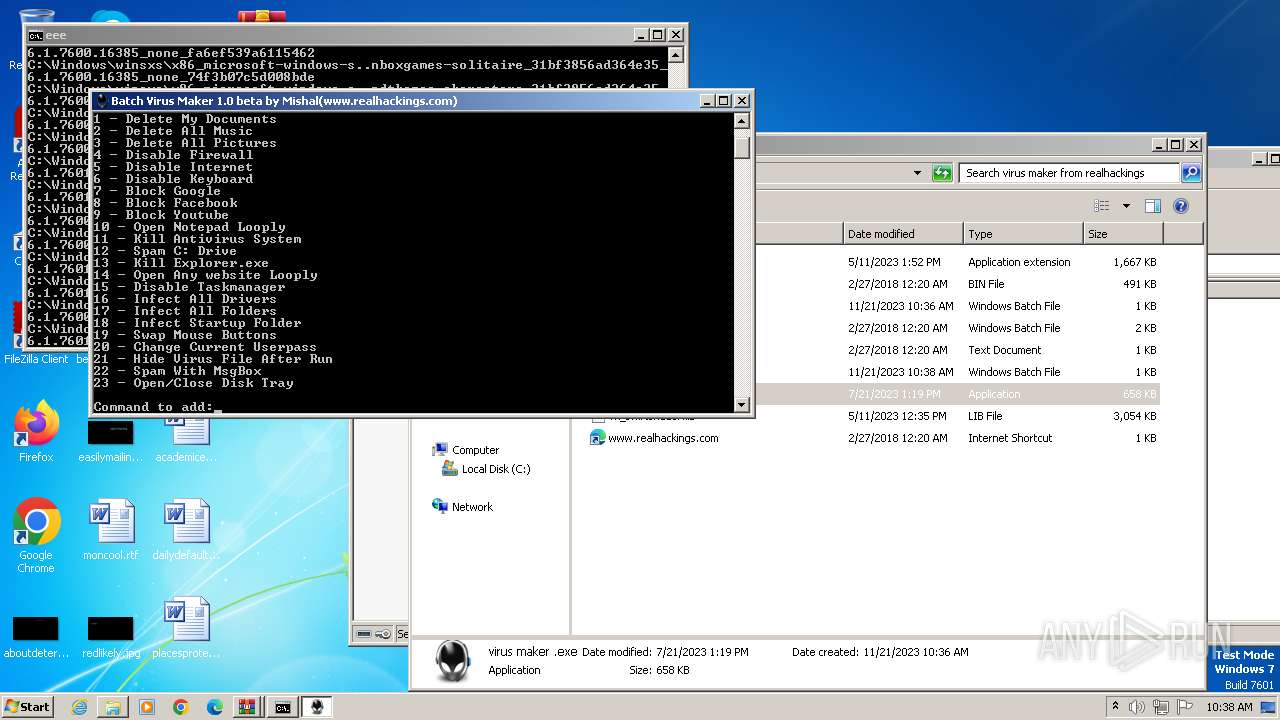The width and height of the screenshot is (1280, 720).
Task: Maximize the Batch Virus Maker window
Action: (724, 101)
